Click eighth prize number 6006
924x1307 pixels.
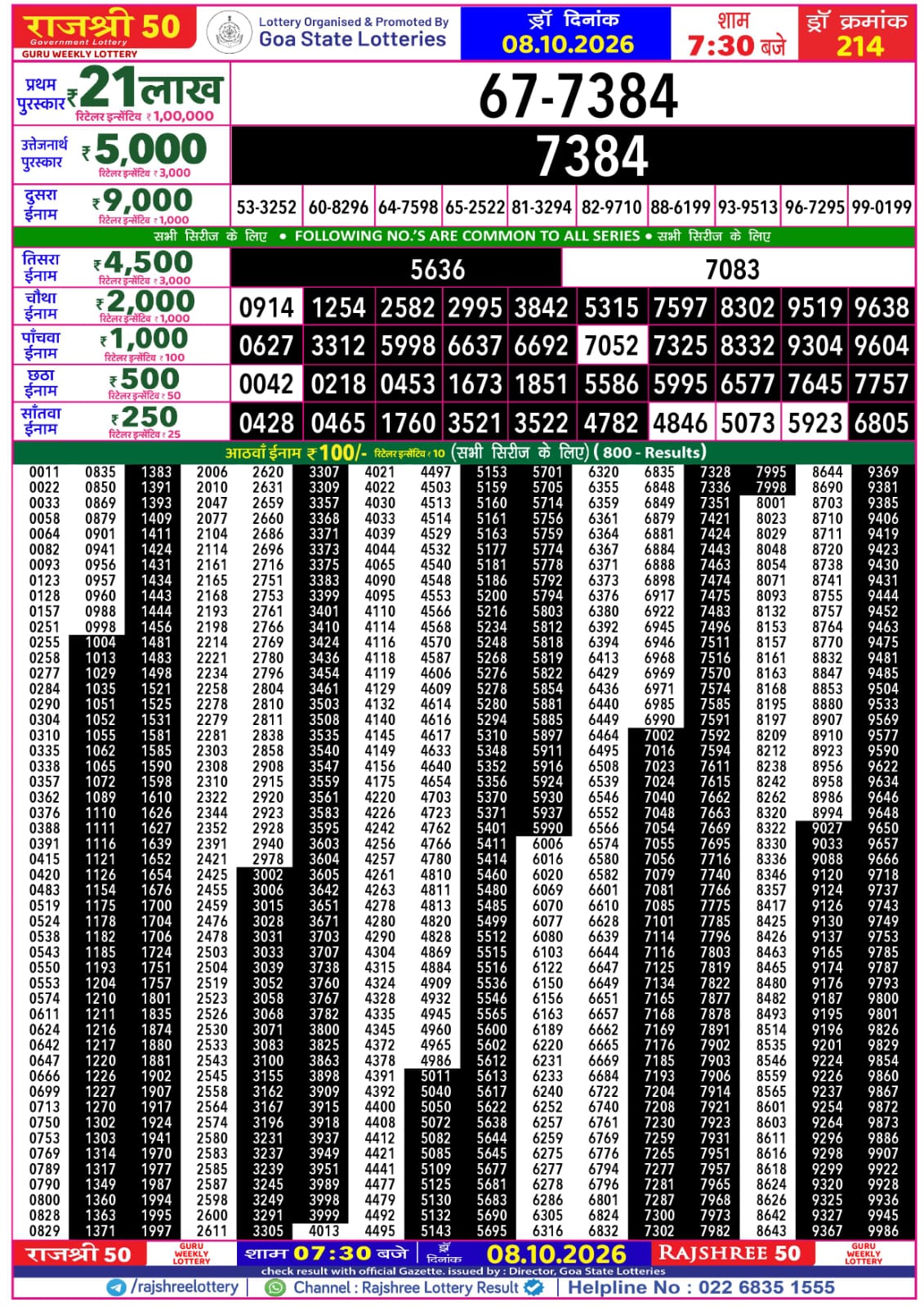pos(547,844)
